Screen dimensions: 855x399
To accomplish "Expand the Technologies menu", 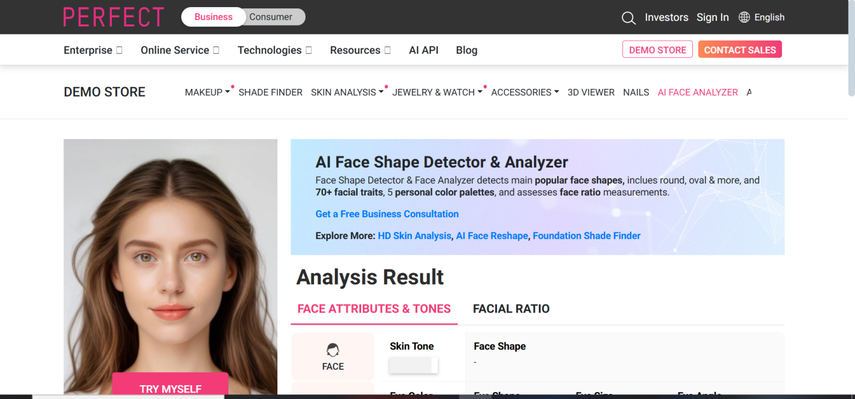I will (274, 50).
